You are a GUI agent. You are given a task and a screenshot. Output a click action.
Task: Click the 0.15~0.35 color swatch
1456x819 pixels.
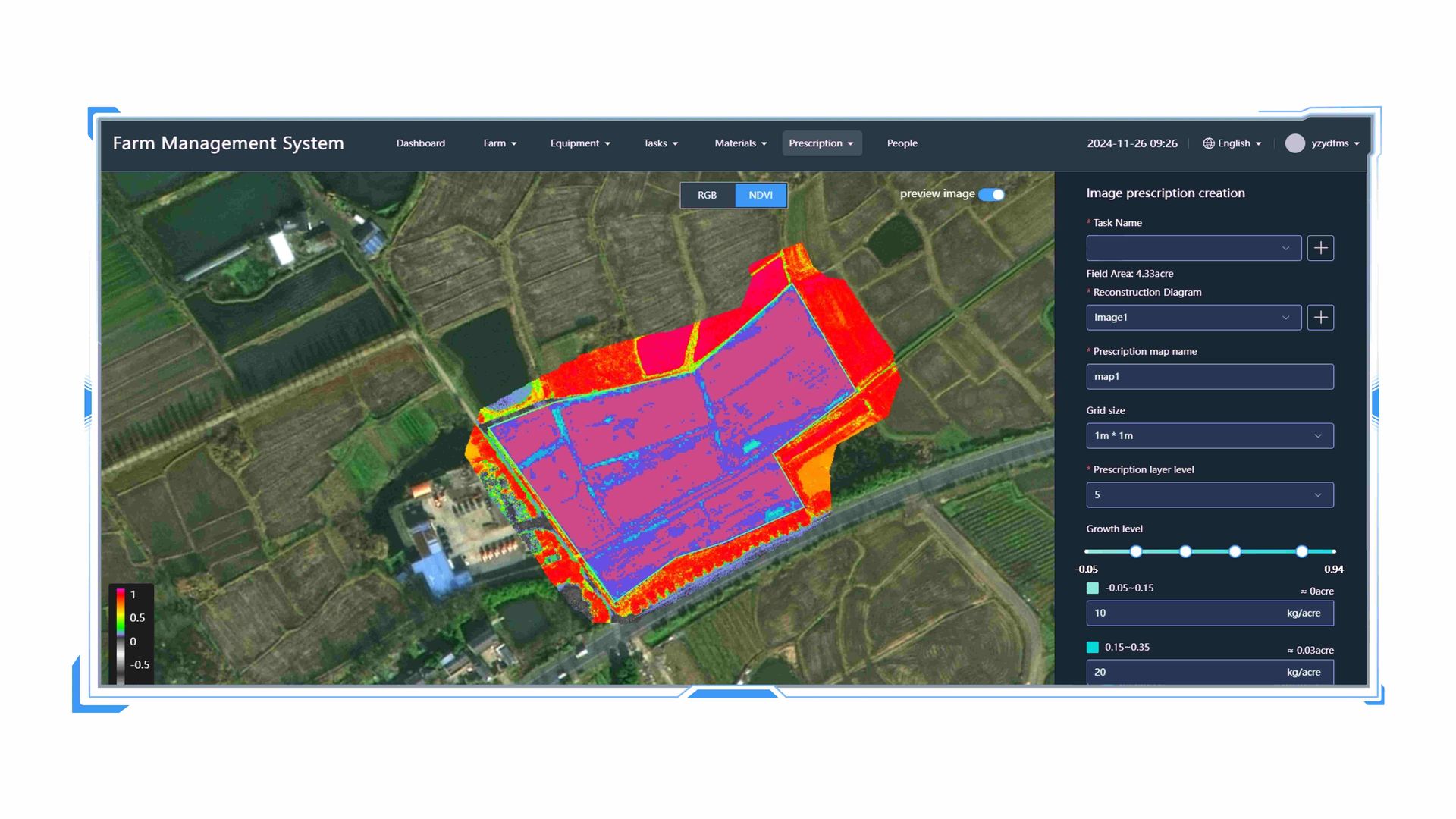click(x=1092, y=647)
